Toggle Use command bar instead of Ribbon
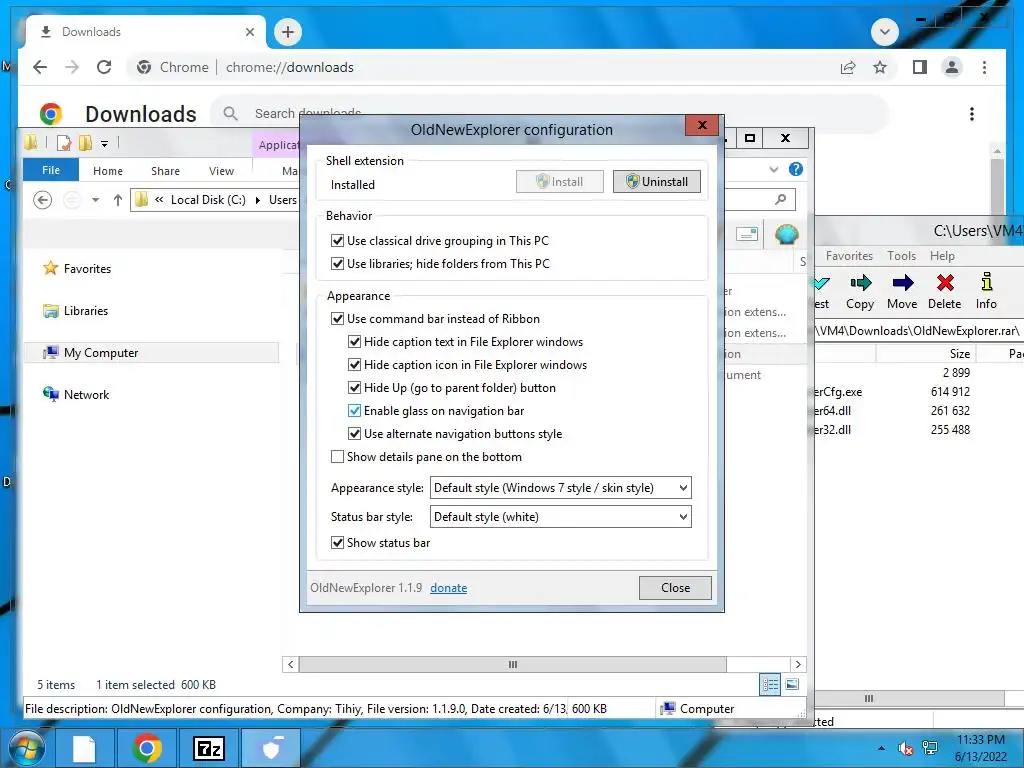Image resolution: width=1024 pixels, height=768 pixels. (x=337, y=319)
